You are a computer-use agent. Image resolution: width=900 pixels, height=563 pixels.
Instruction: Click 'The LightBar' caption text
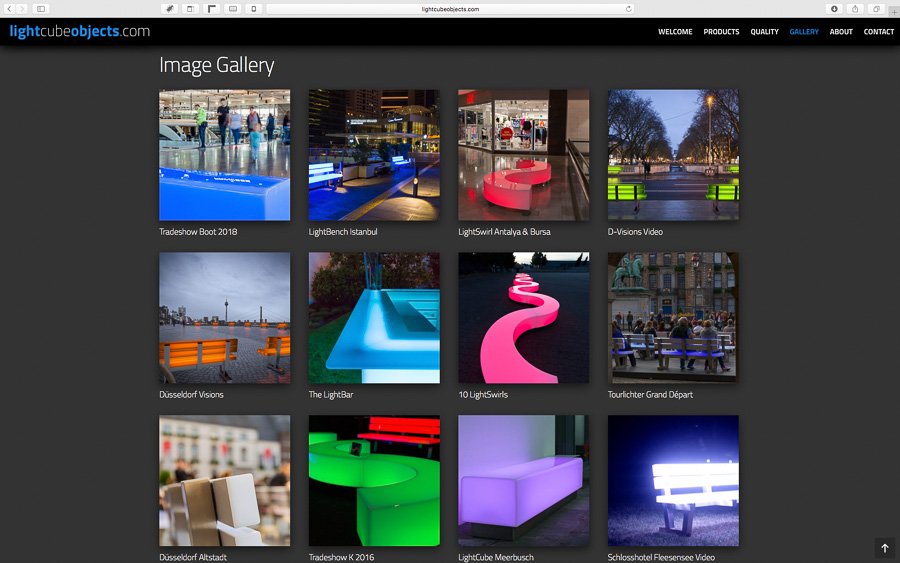[x=331, y=395]
